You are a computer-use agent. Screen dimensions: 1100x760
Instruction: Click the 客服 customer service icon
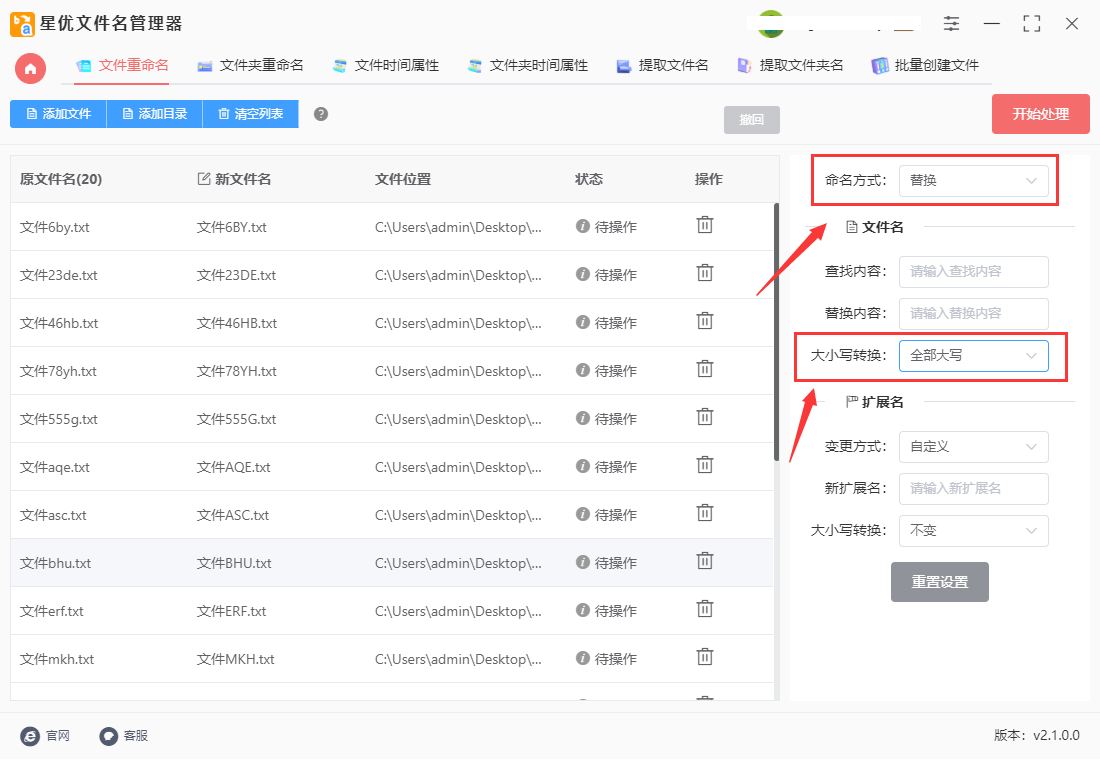click(x=109, y=736)
